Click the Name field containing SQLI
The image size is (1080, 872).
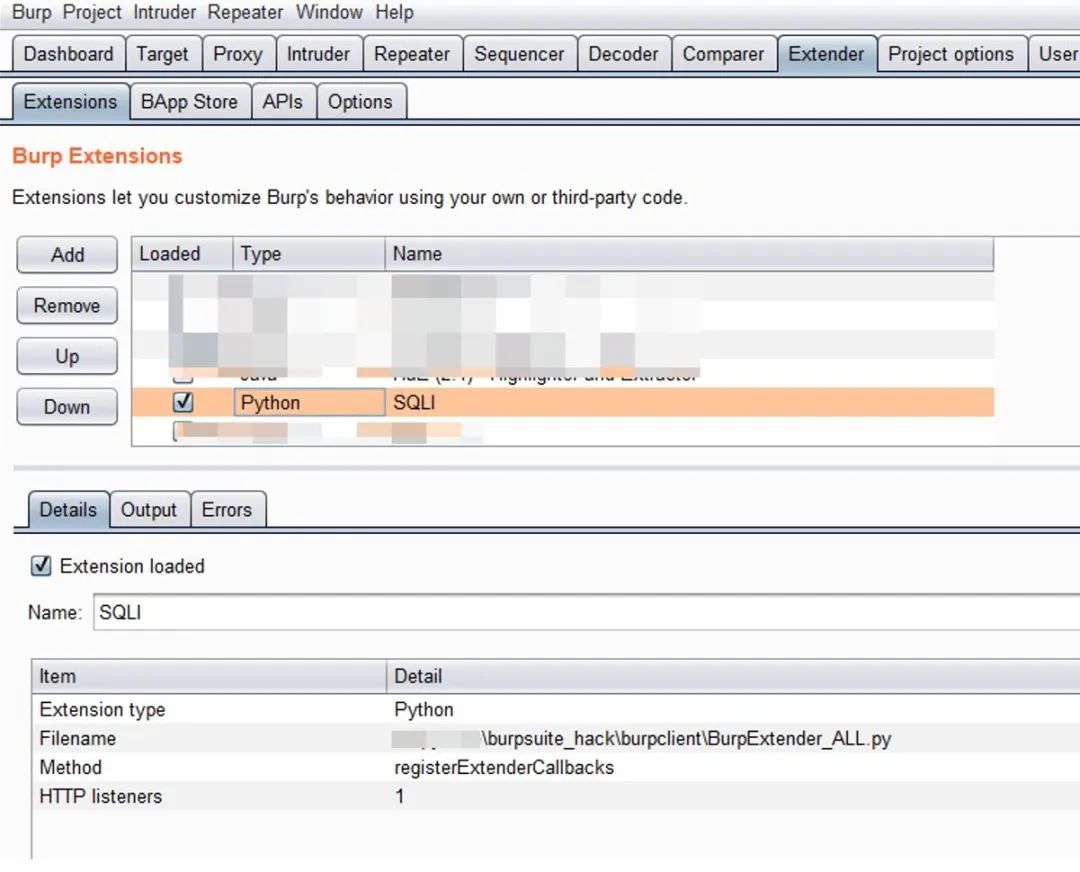pyautogui.click(x=586, y=612)
